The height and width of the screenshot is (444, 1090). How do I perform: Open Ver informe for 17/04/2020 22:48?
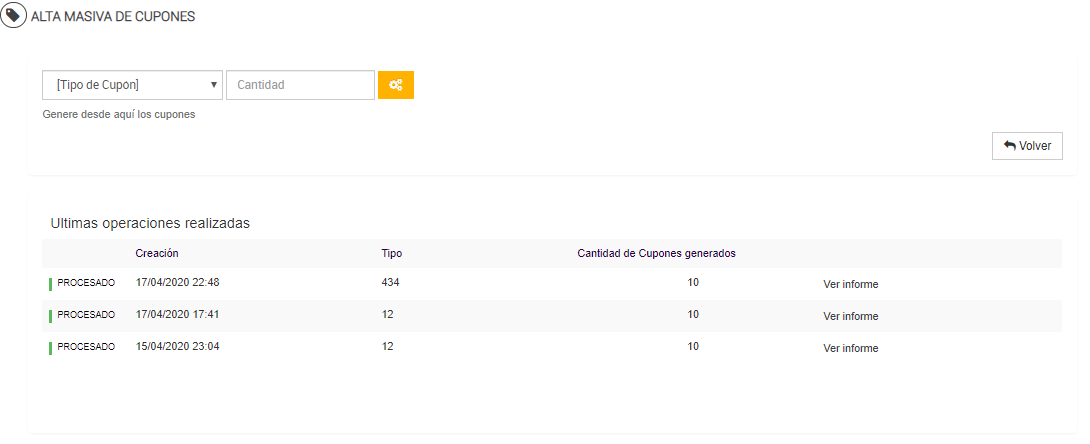850,284
